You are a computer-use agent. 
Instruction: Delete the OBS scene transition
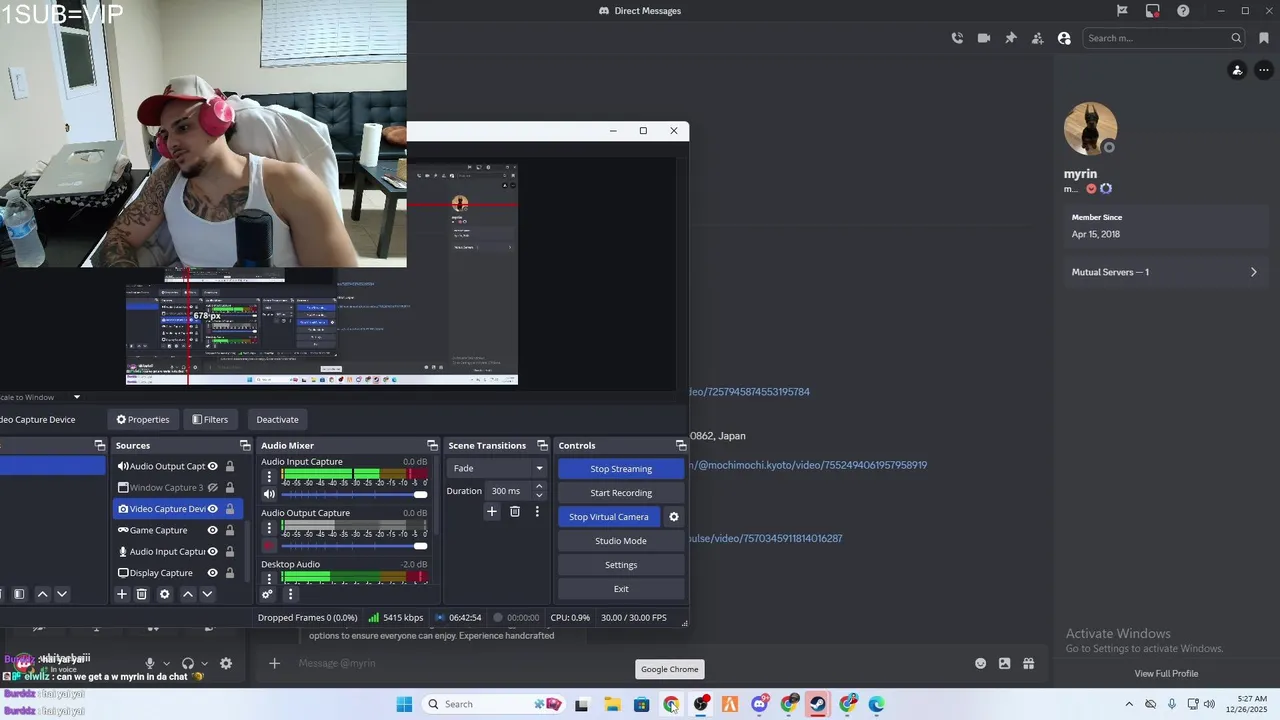point(515,511)
